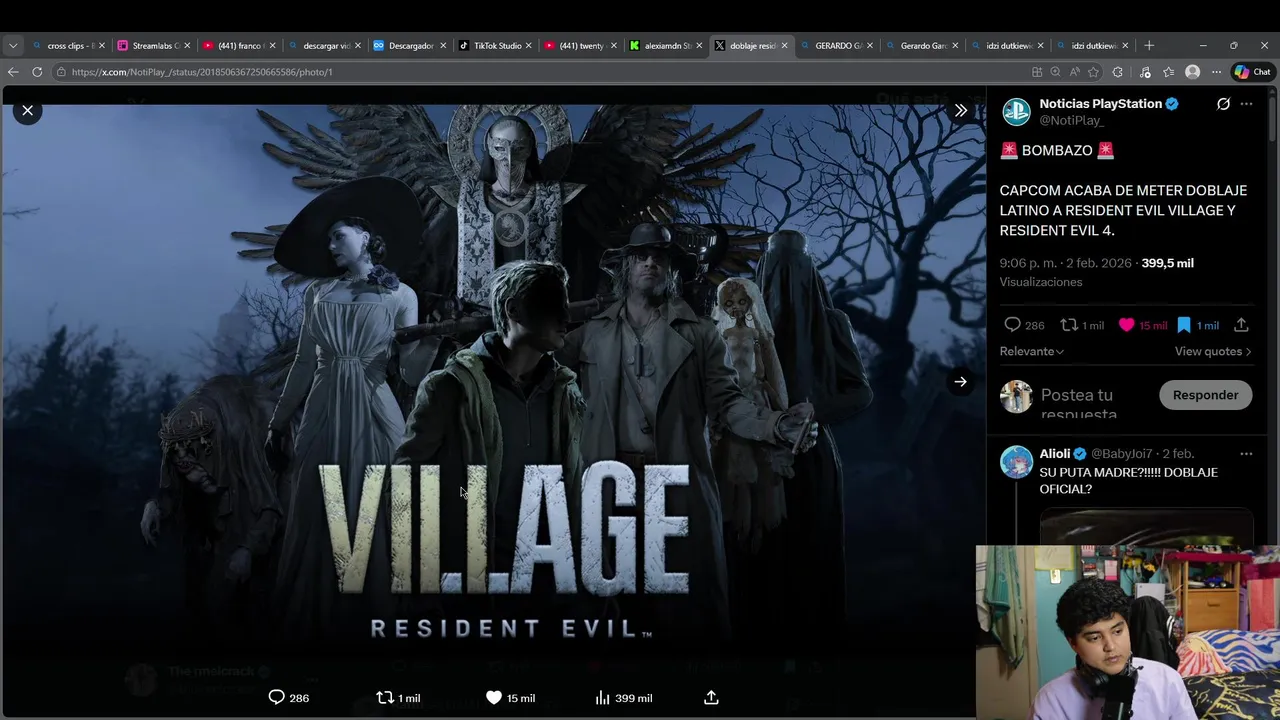Open the Alioli user name link
1280x720 pixels.
[1054, 454]
